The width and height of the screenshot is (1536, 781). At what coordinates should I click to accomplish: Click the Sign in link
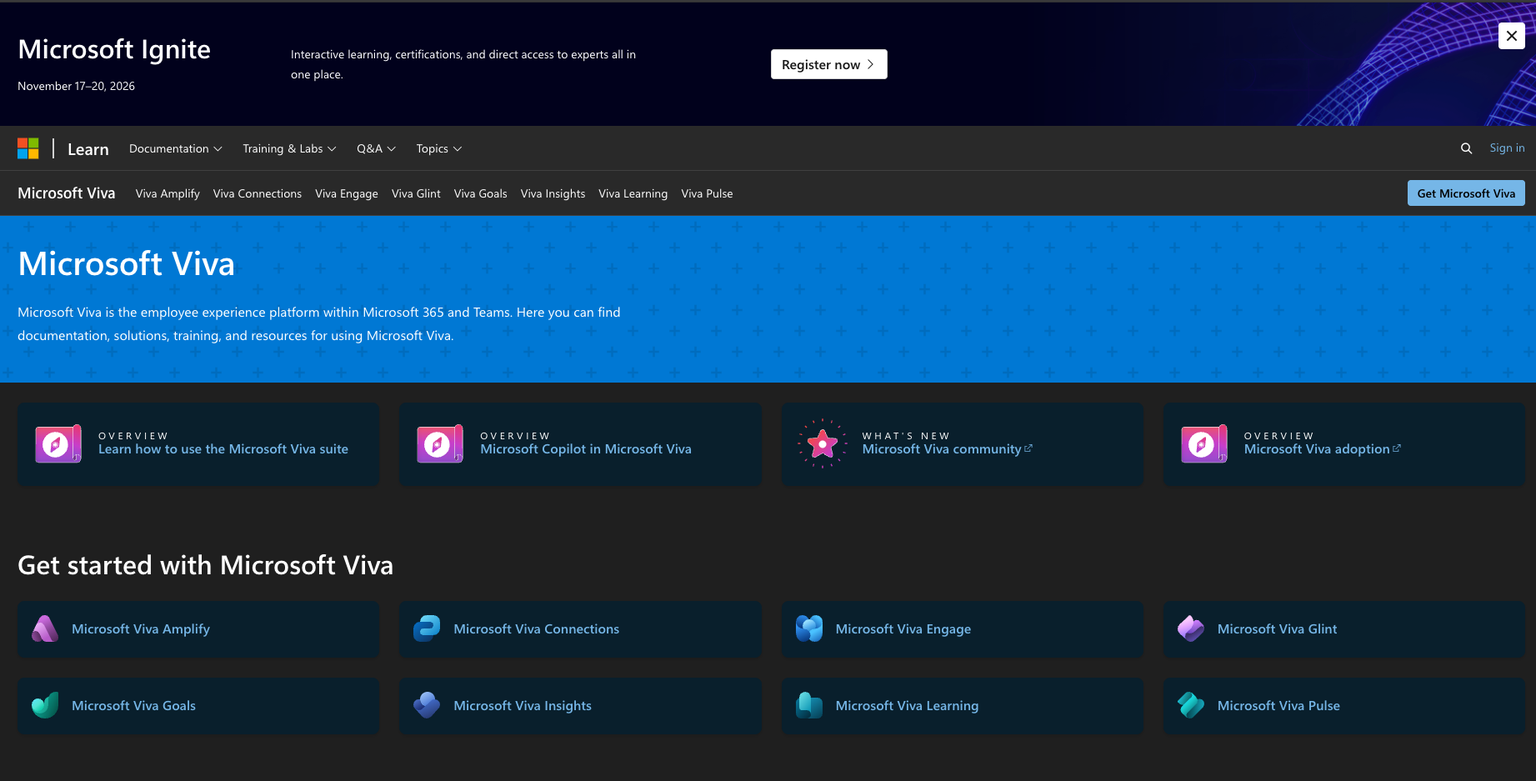[1507, 148]
